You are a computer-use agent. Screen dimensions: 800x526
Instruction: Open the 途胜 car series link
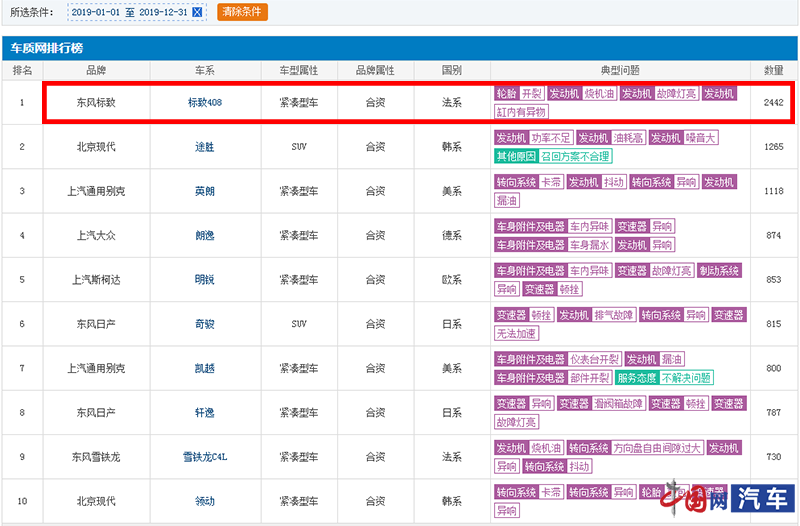click(x=204, y=147)
